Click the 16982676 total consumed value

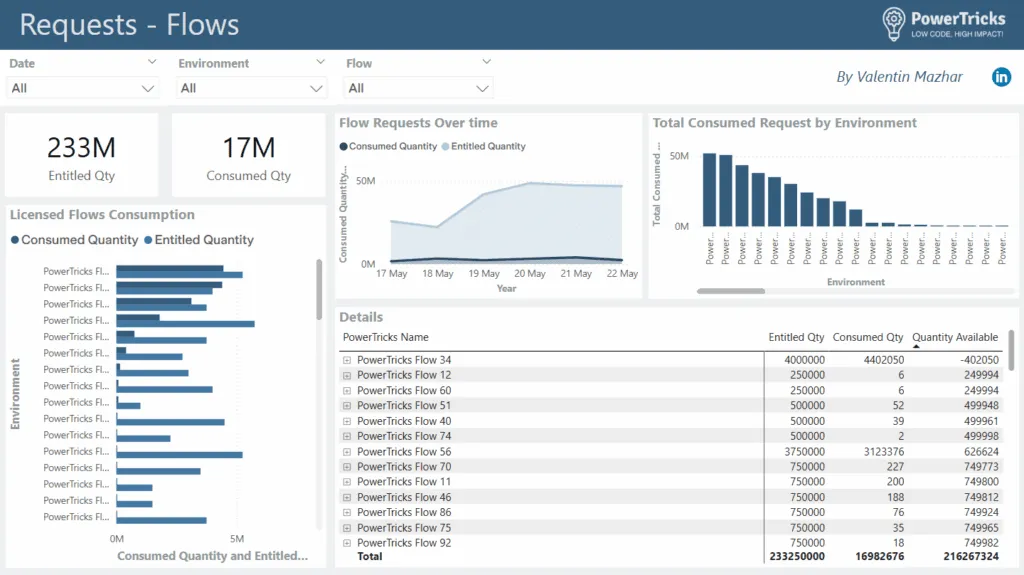coord(880,557)
